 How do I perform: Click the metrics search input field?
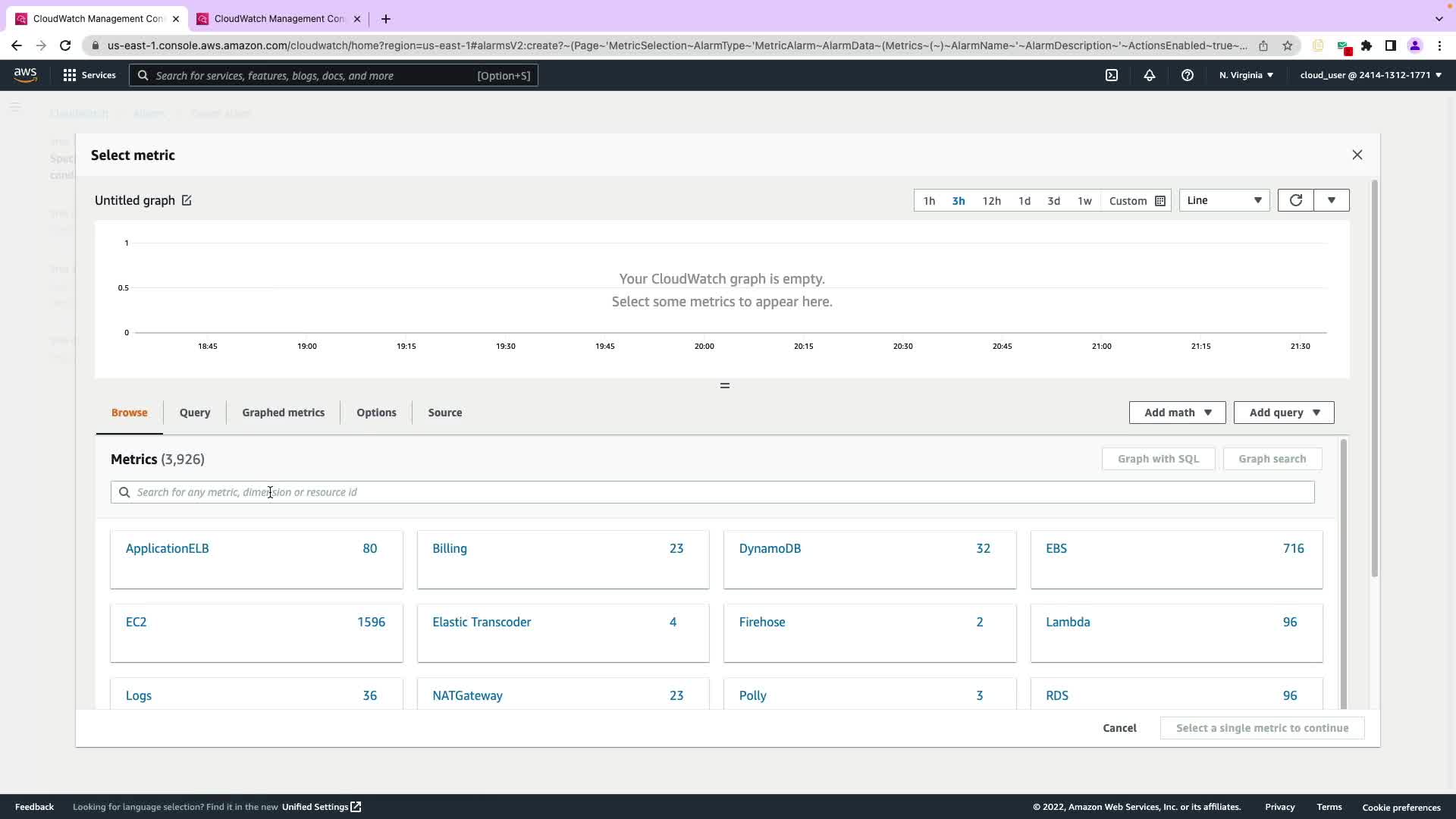(713, 492)
